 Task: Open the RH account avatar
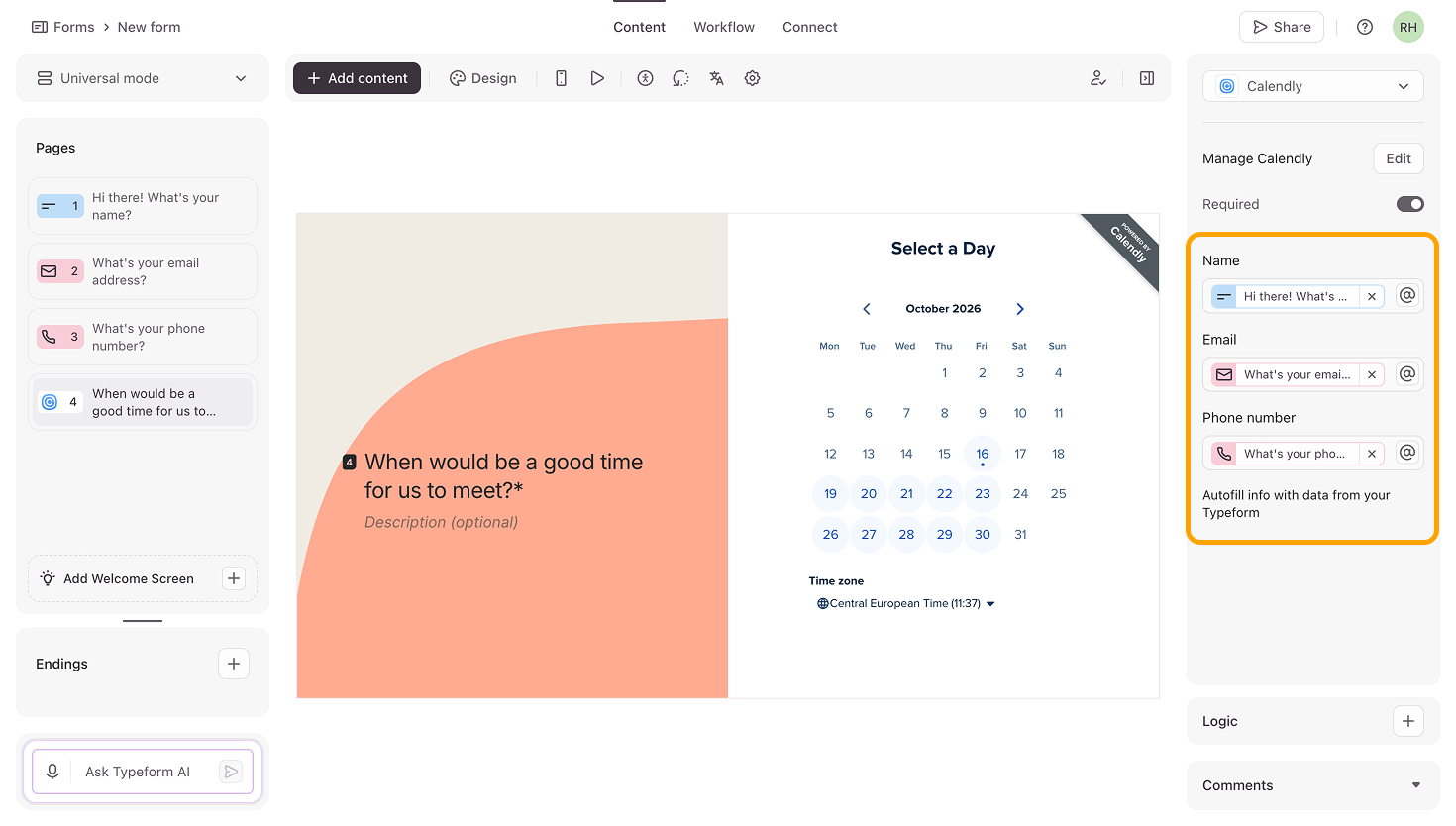tap(1408, 27)
